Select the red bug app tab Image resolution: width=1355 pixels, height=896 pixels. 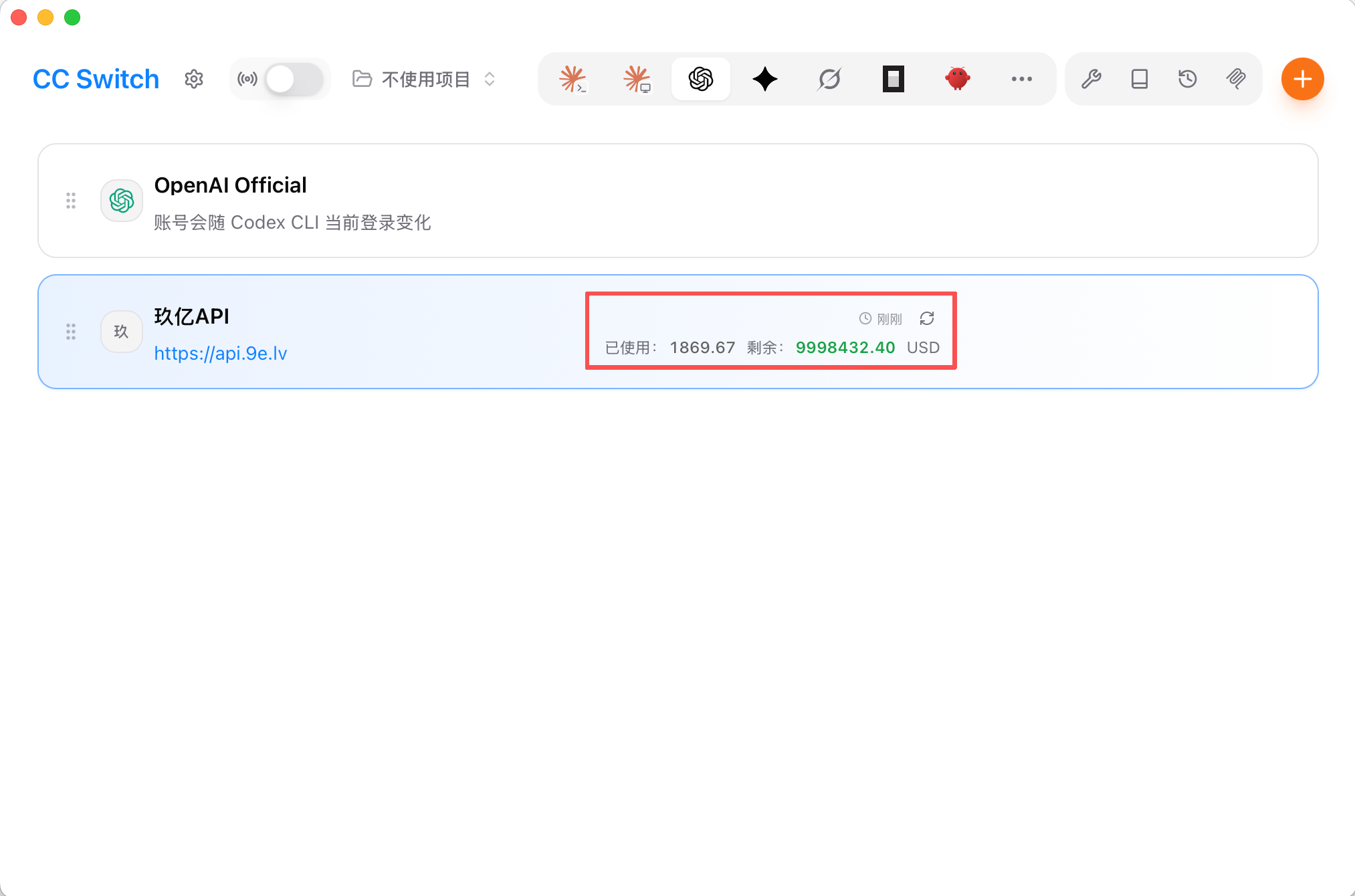(x=958, y=79)
